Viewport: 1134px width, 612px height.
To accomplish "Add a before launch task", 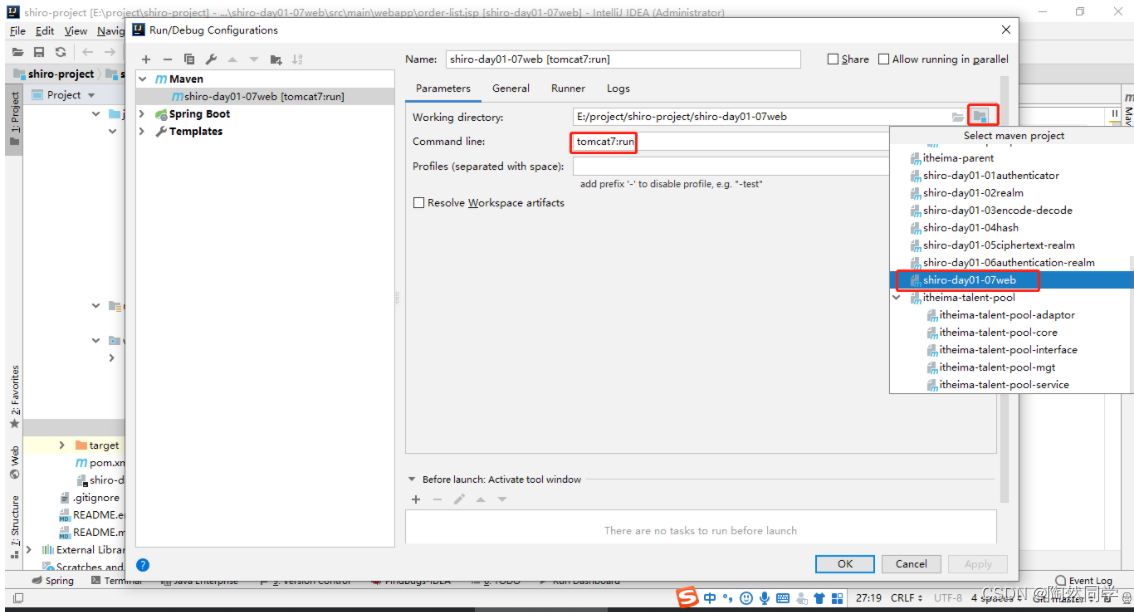I will (416, 499).
